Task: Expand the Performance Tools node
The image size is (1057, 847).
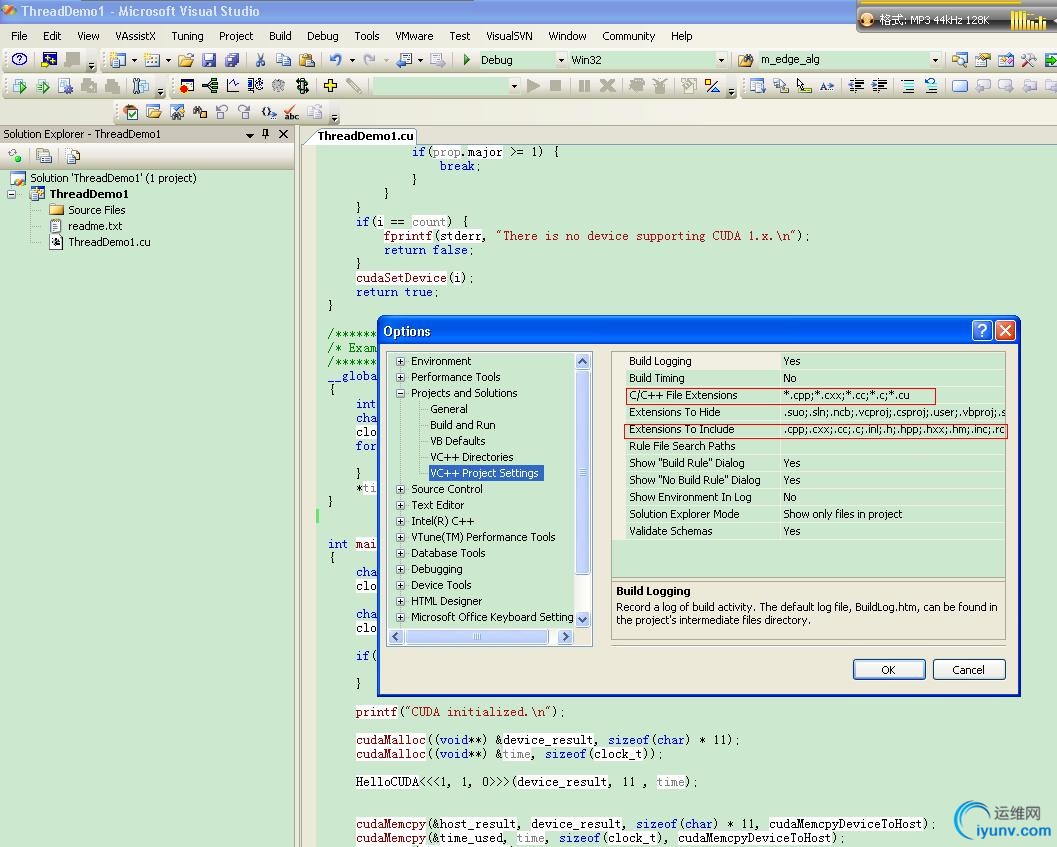Action: tap(400, 378)
